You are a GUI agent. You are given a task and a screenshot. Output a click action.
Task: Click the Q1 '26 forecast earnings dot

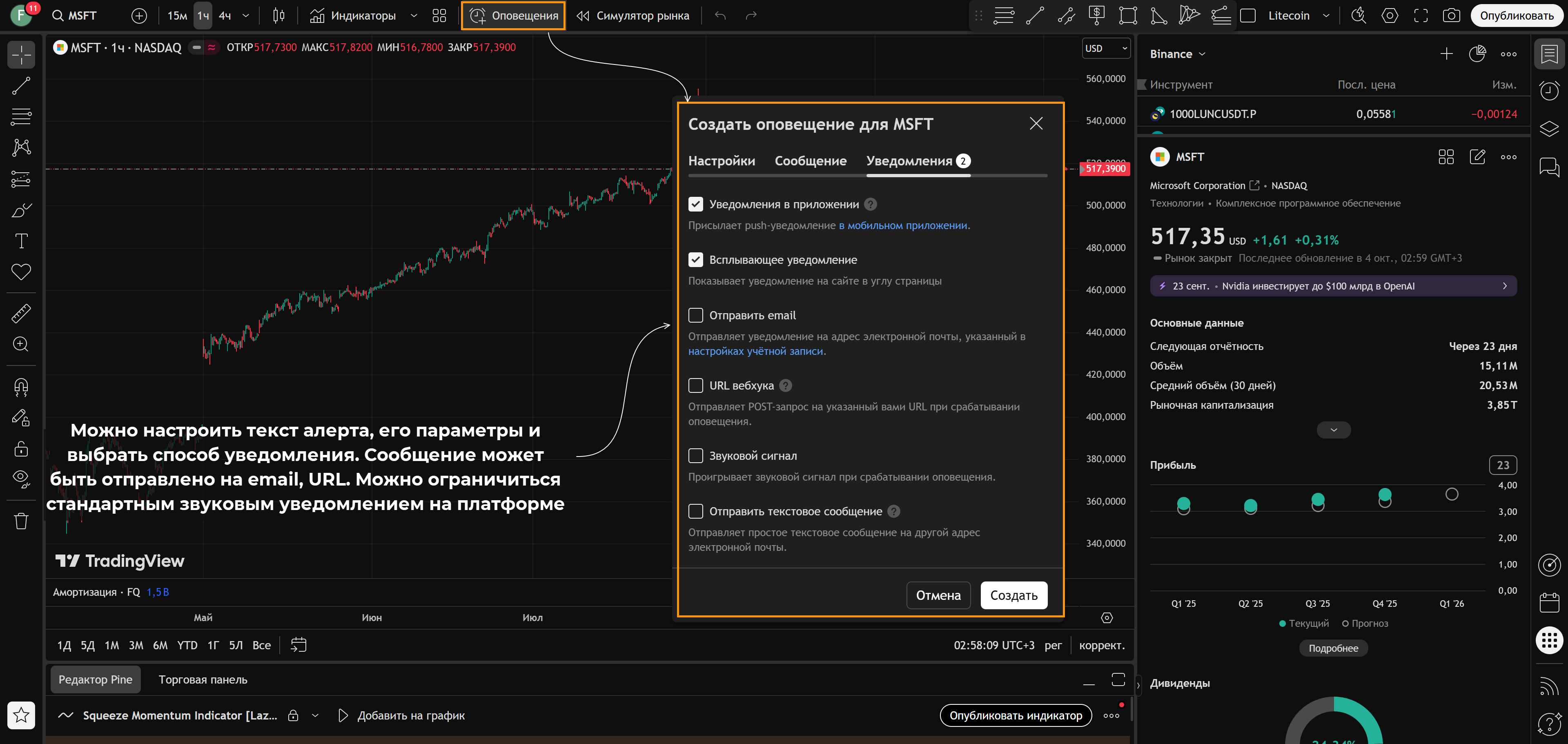[x=1451, y=495]
